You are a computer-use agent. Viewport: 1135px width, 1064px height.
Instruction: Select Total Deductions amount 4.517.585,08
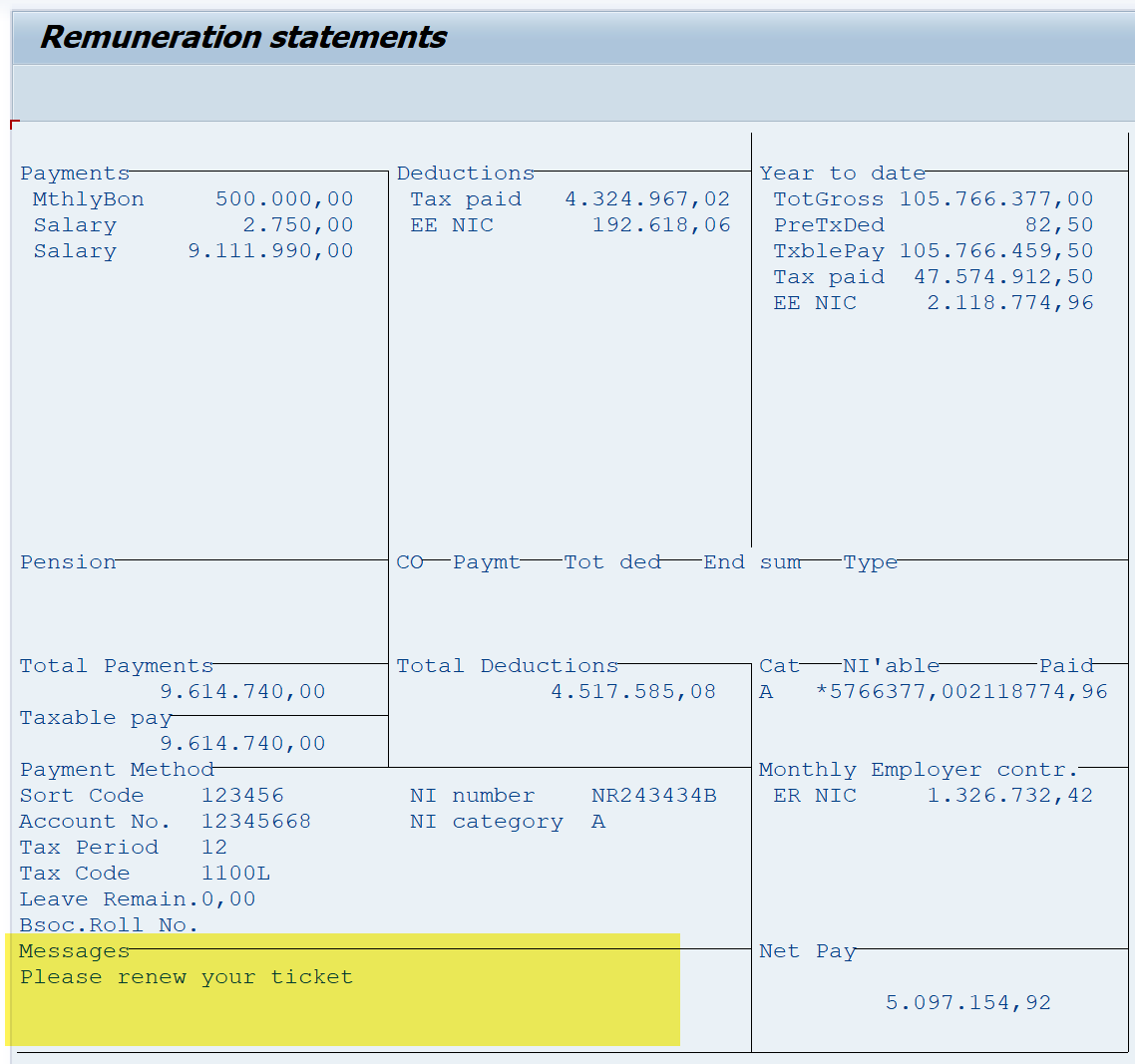pos(633,692)
